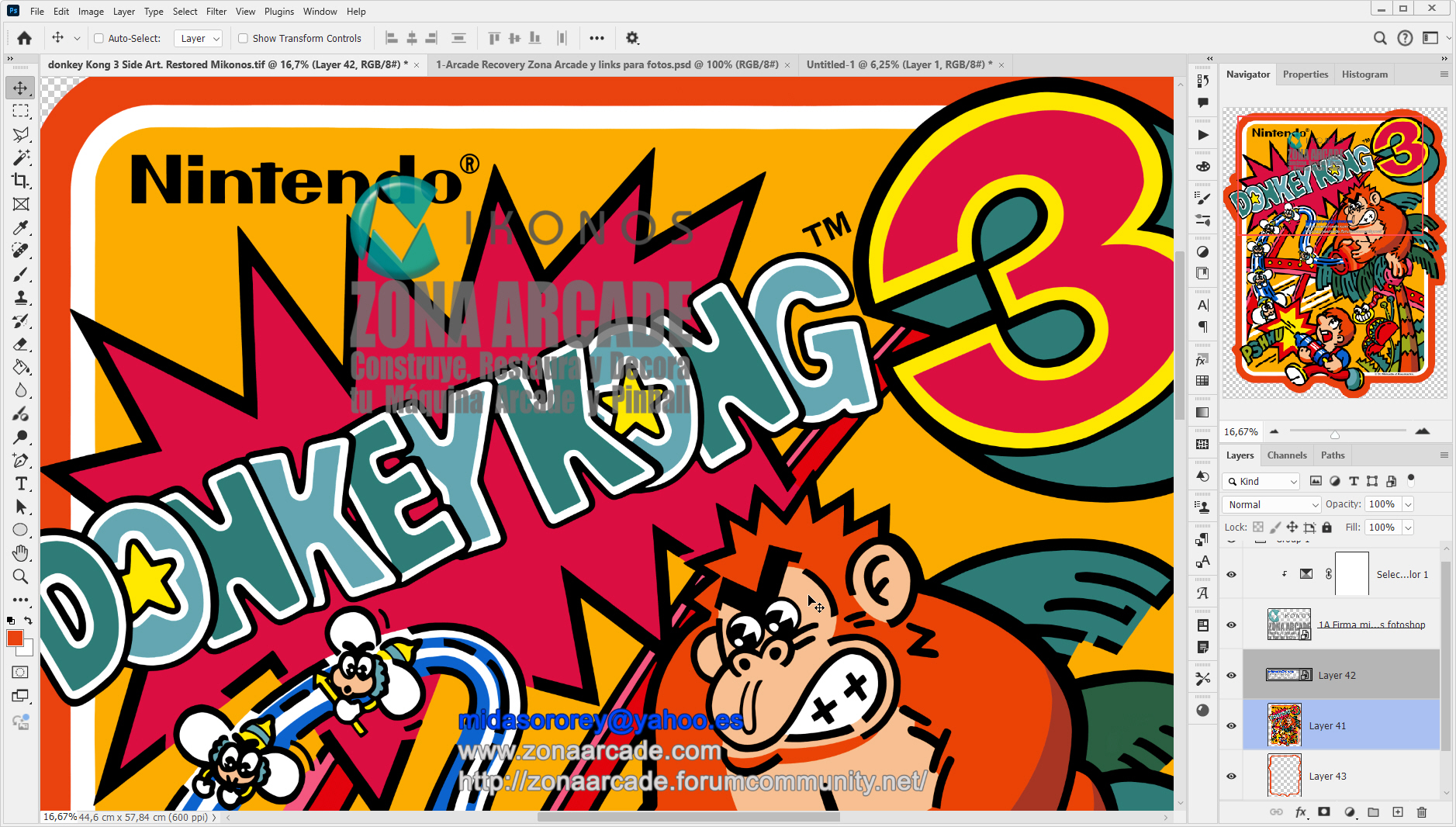Select the Dodge tool

pyautogui.click(x=21, y=437)
